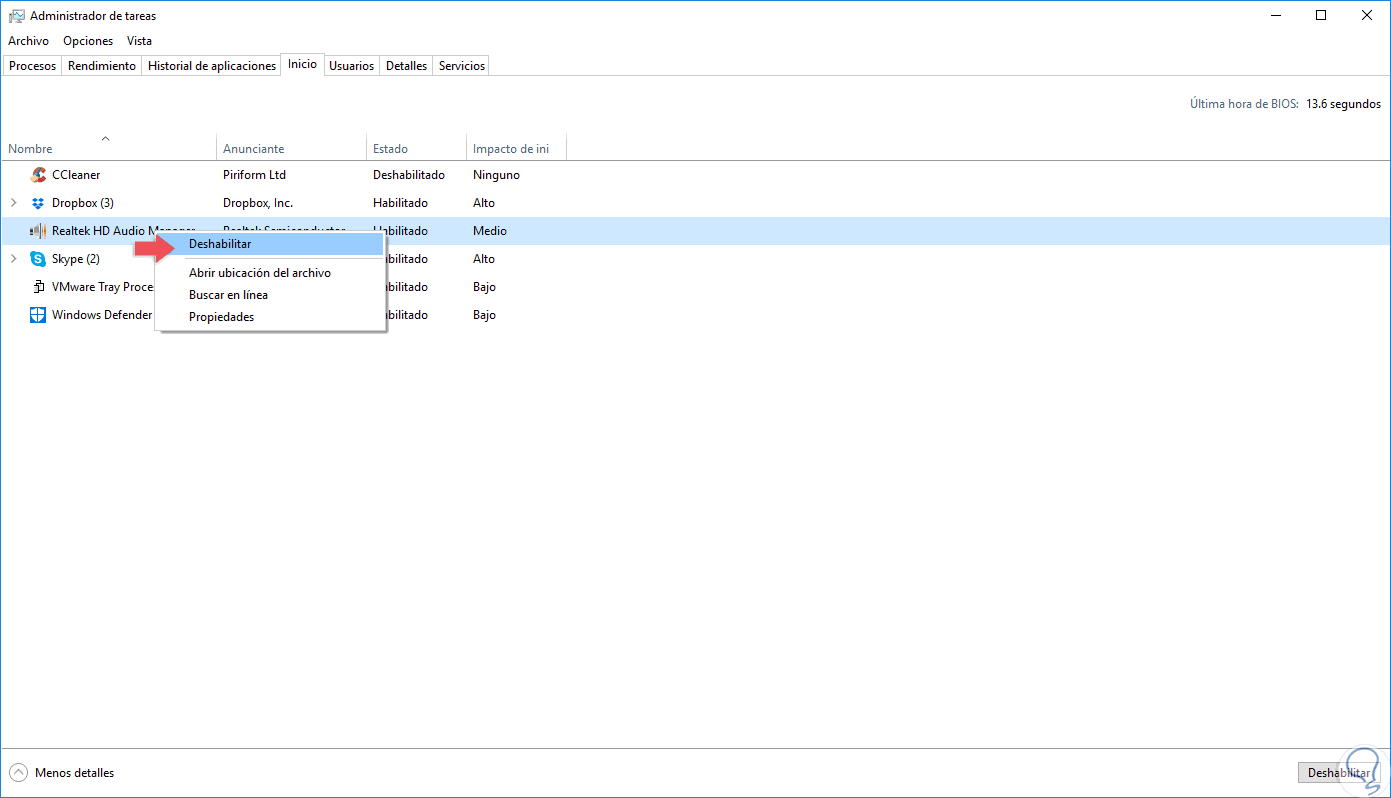Open the Archivo menu
This screenshot has height=798, width=1391.
[x=28, y=41]
